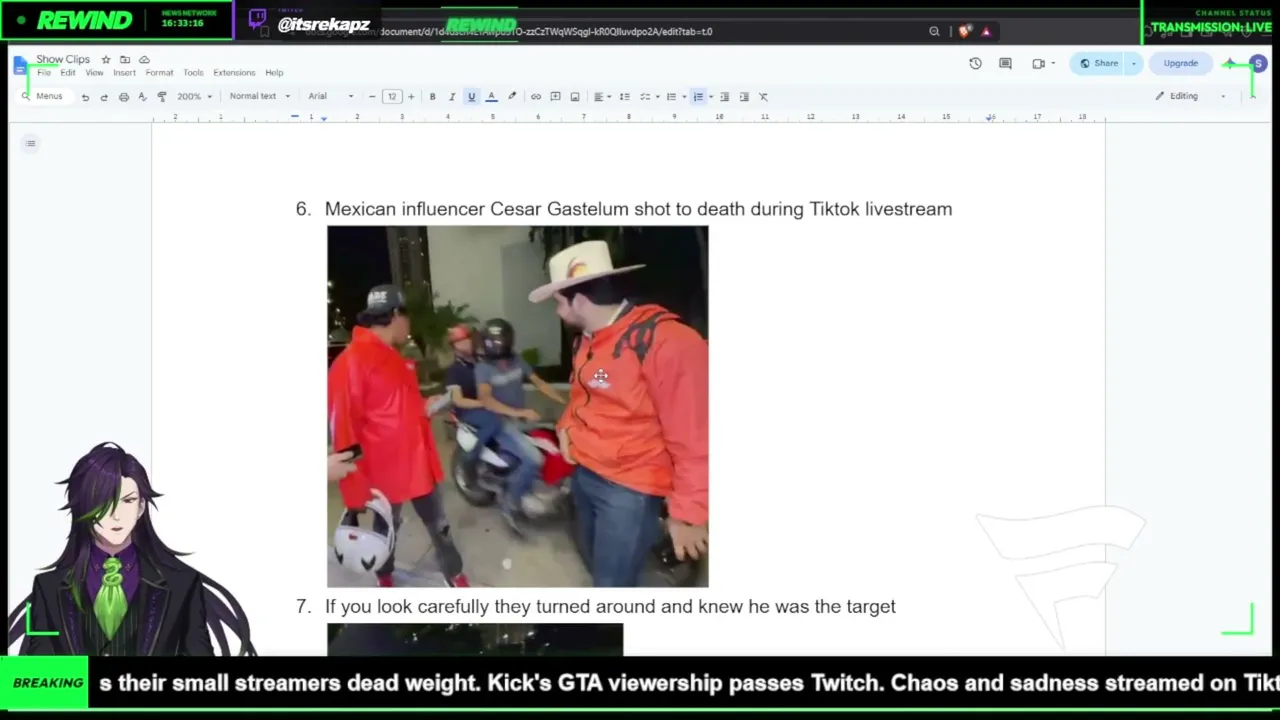Place cursor in 'Mexican influencer Cesar Gastelum' line

[x=638, y=209]
